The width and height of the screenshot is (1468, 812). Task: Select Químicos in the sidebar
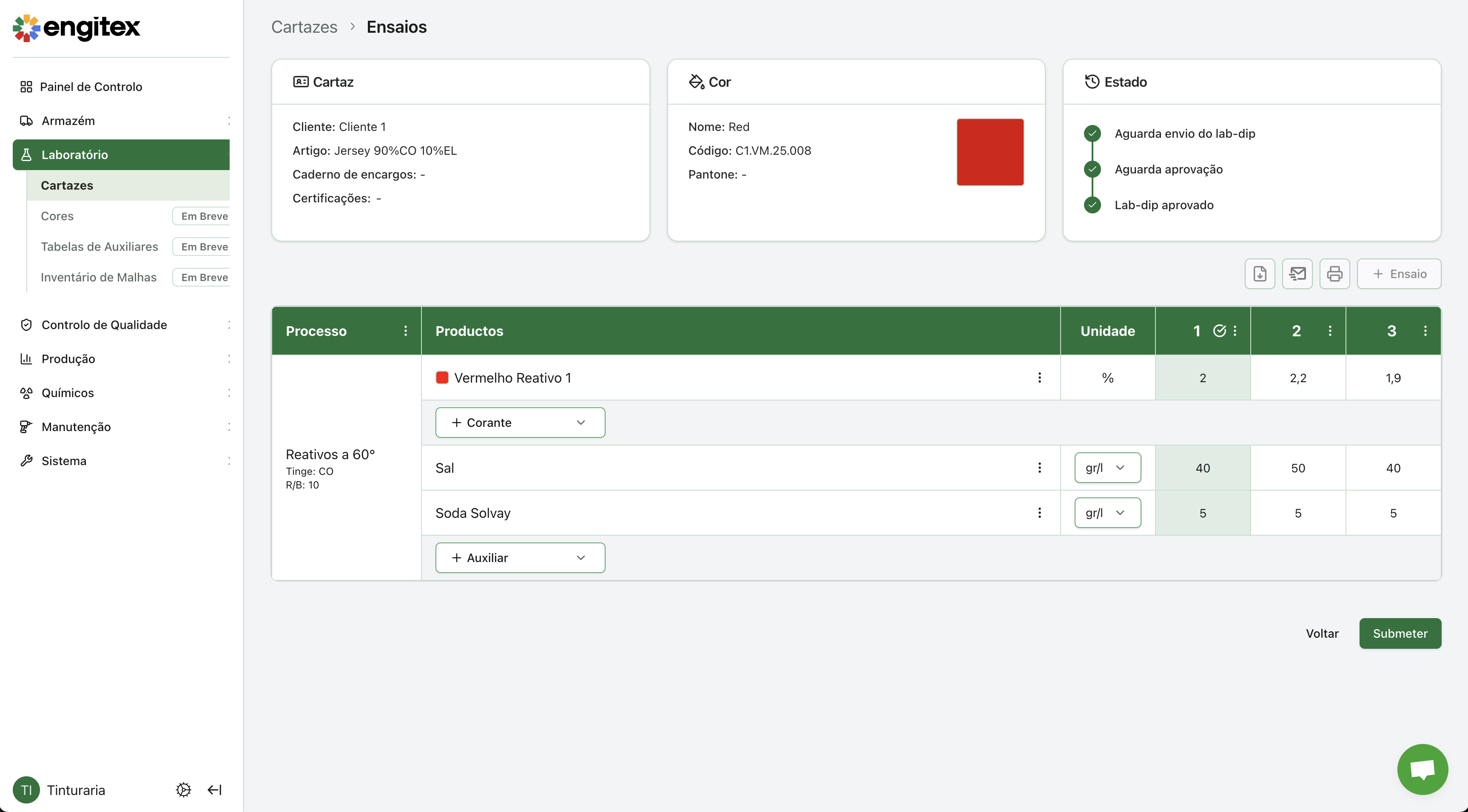68,393
